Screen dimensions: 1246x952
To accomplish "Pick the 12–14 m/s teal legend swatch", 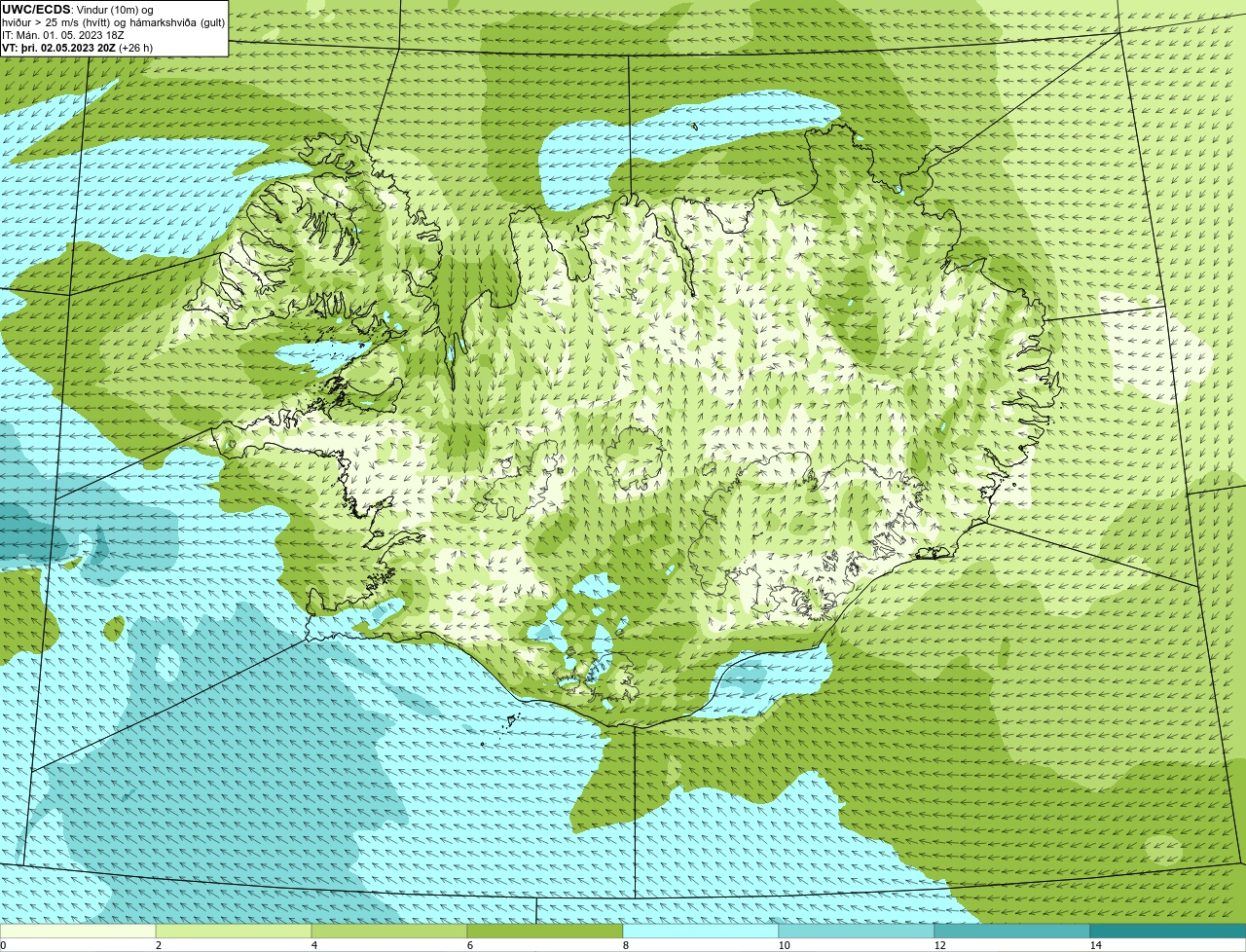I will pos(1012,931).
